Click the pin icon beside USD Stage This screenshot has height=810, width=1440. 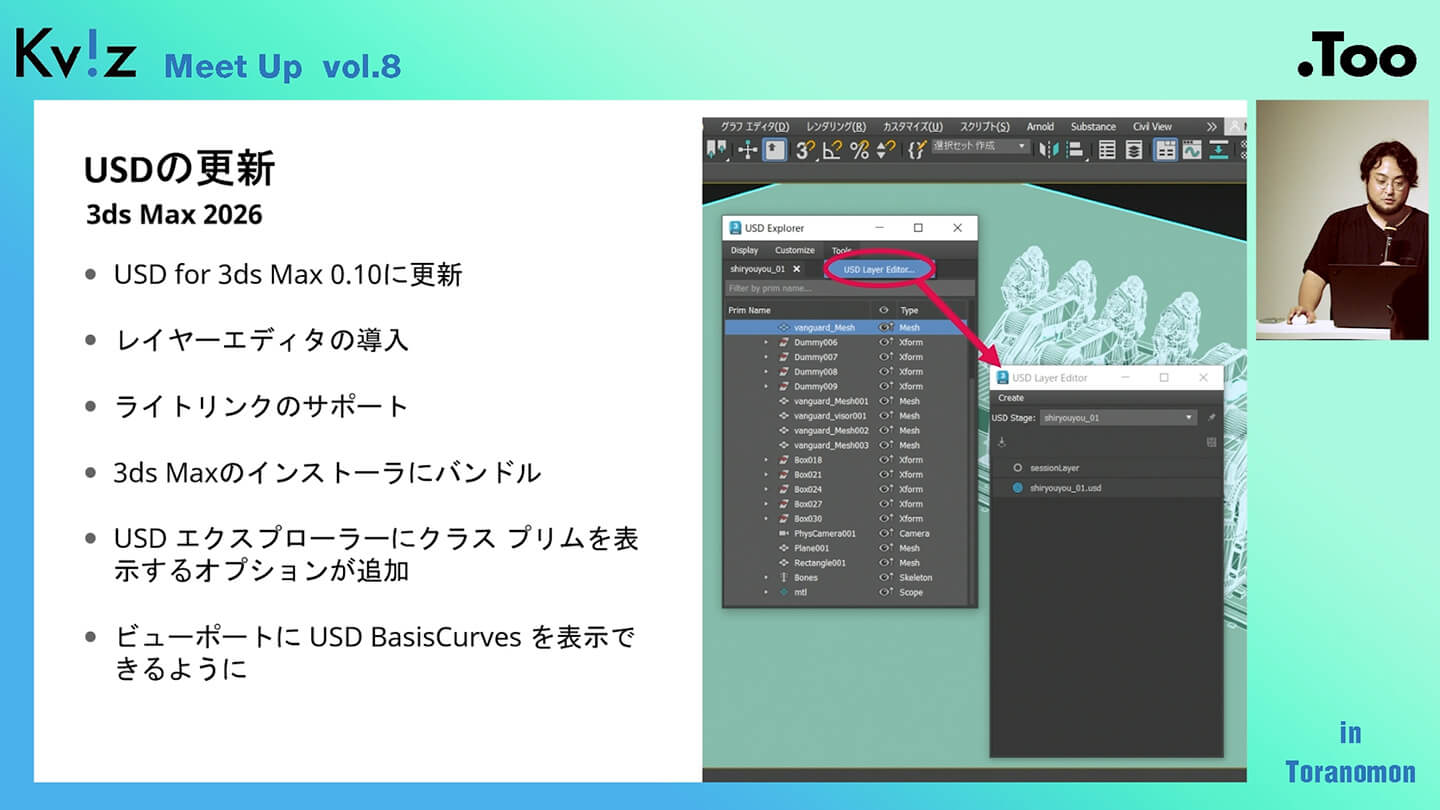coord(1211,417)
